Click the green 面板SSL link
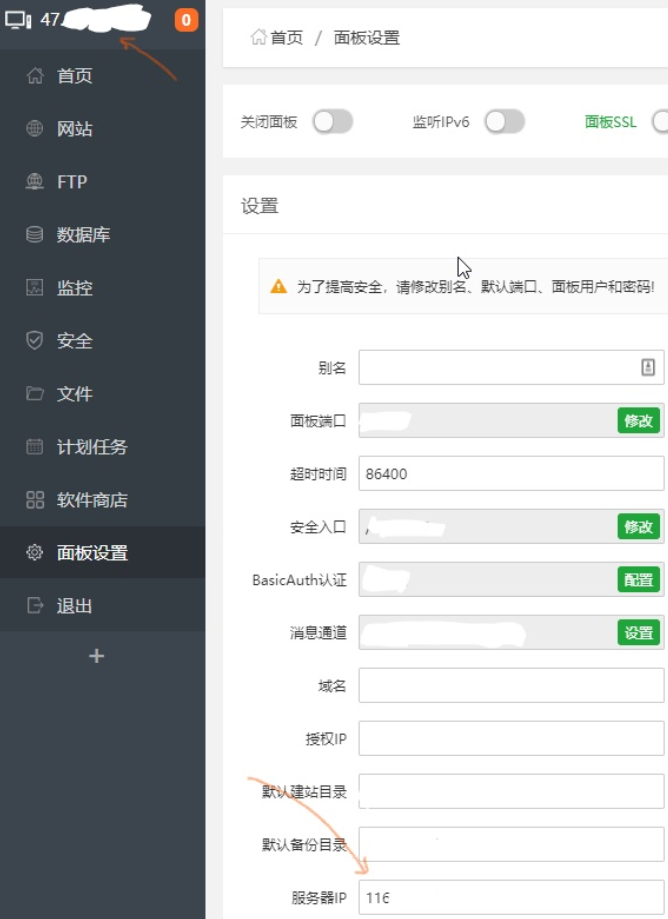The width and height of the screenshot is (668, 919). 611,122
